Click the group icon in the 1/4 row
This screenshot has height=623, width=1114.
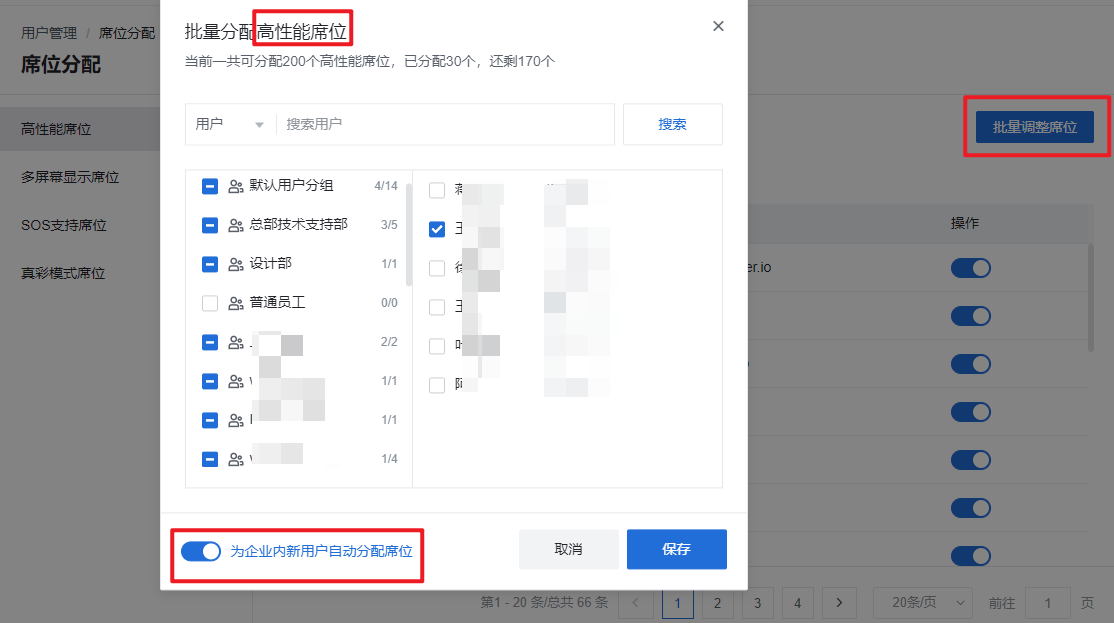[236, 460]
